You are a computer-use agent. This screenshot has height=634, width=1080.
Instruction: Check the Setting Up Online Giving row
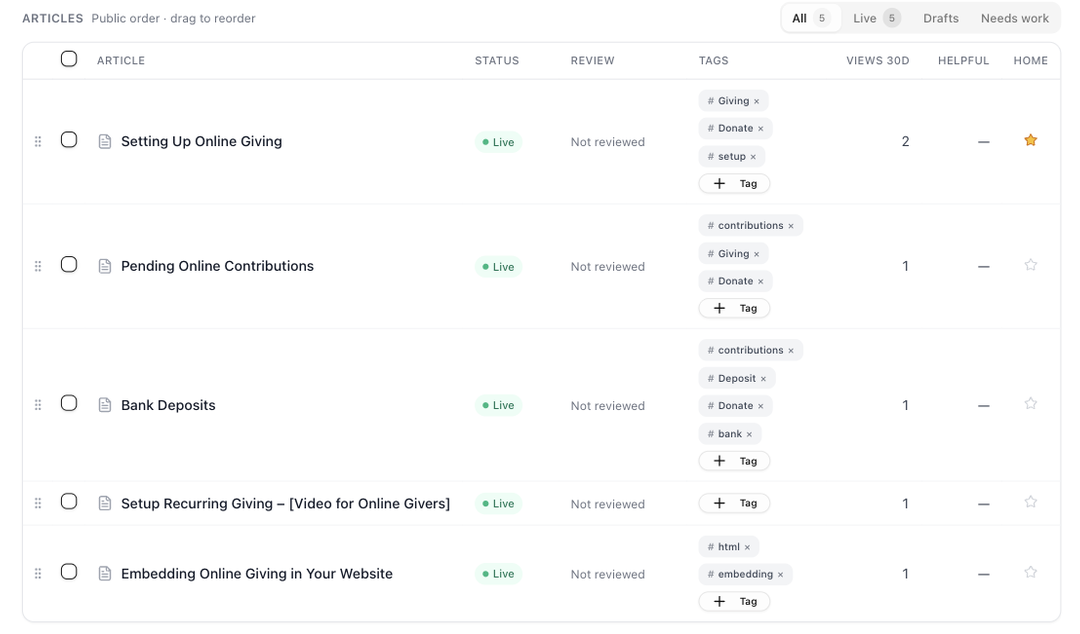pos(69,140)
